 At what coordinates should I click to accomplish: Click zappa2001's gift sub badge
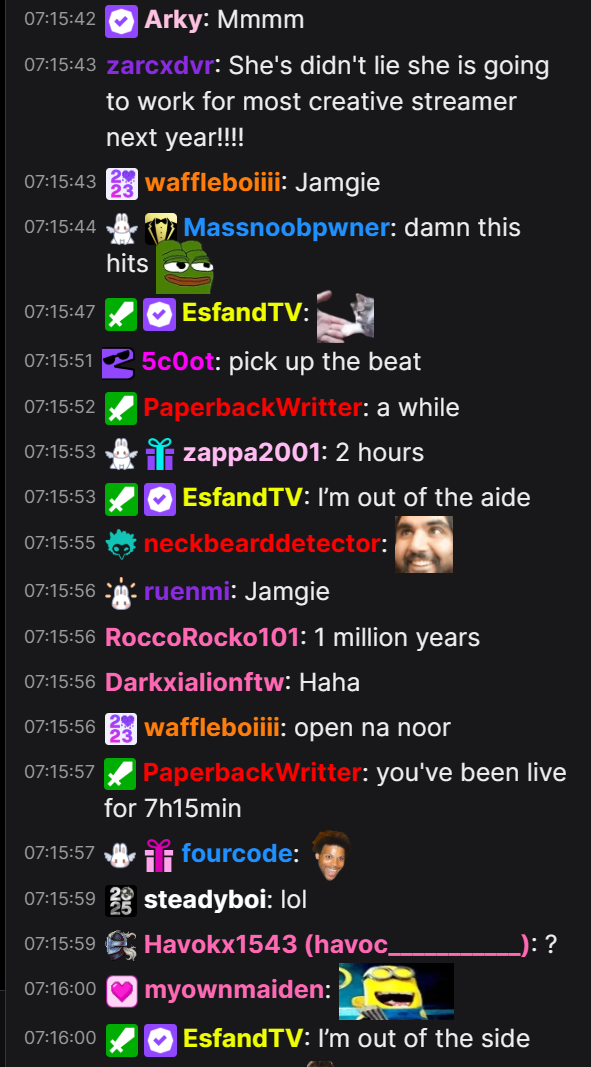click(160, 454)
